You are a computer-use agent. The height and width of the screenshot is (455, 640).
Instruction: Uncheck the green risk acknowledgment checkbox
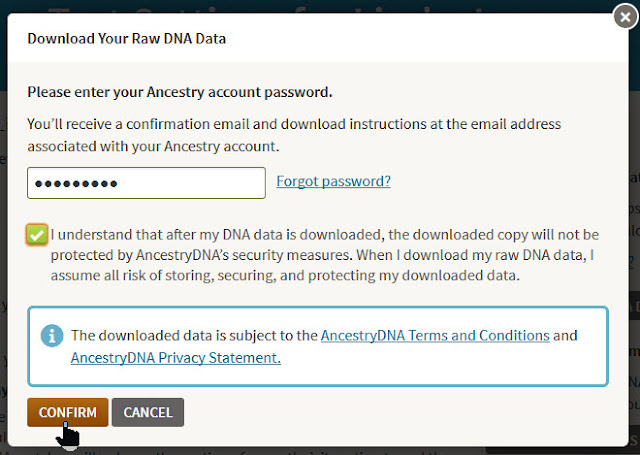pyautogui.click(x=37, y=235)
